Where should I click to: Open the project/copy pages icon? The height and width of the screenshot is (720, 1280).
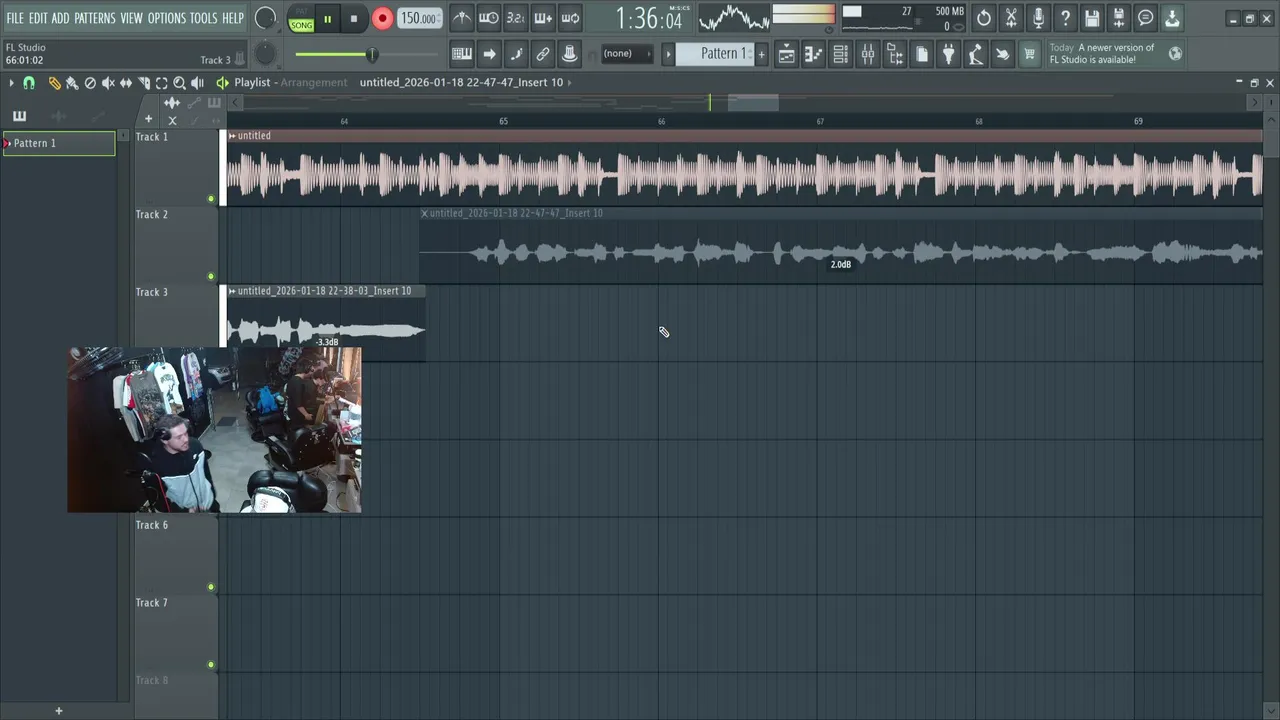click(922, 54)
